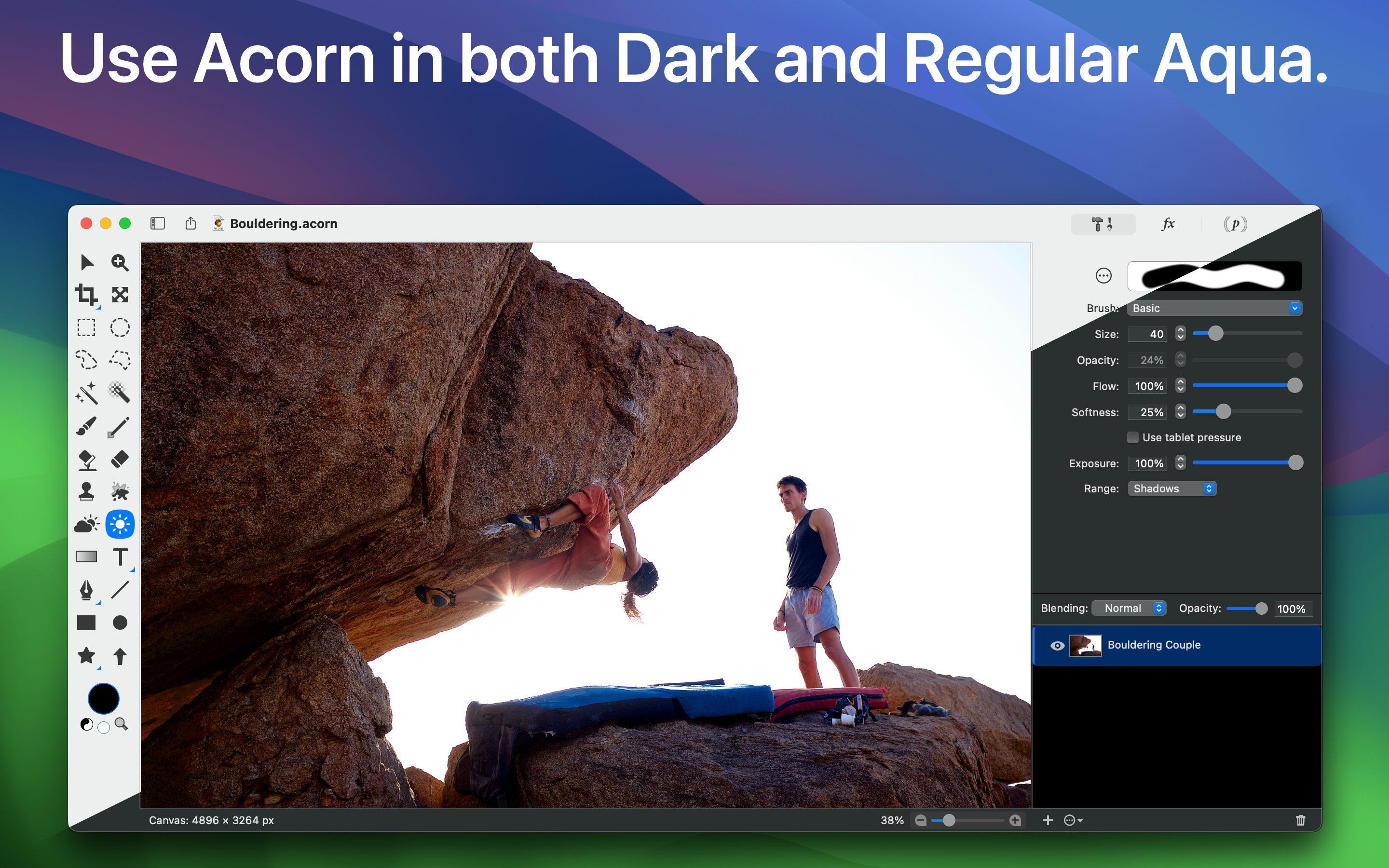Choose the Eraser tool
The width and height of the screenshot is (1389, 868).
pyautogui.click(x=120, y=459)
